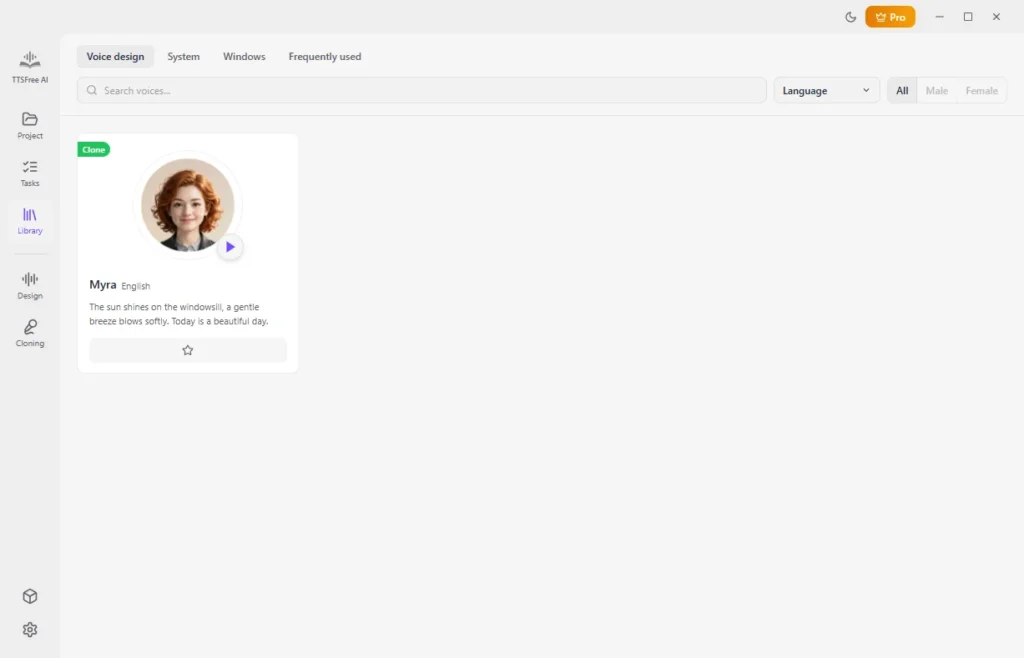Favorite Myra voice with star button
This screenshot has height=658, width=1024.
(187, 350)
